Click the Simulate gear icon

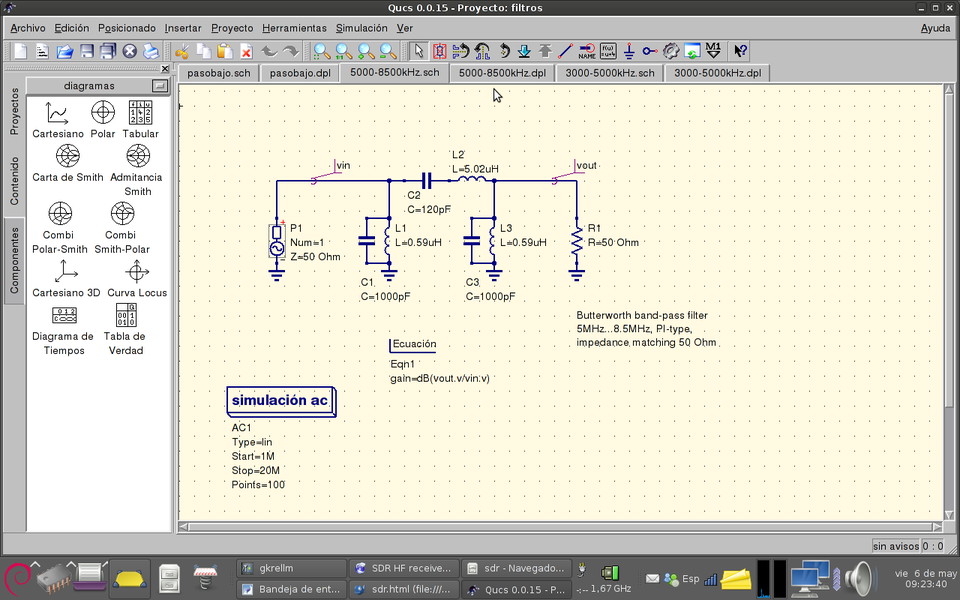pyautogui.click(x=671, y=51)
